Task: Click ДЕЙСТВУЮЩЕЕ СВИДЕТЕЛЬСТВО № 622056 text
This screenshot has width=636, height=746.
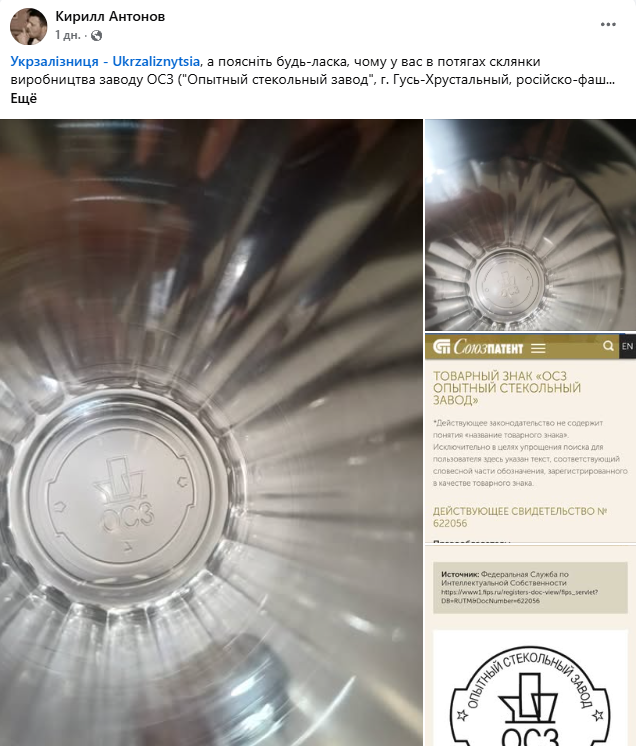Action: [519, 517]
